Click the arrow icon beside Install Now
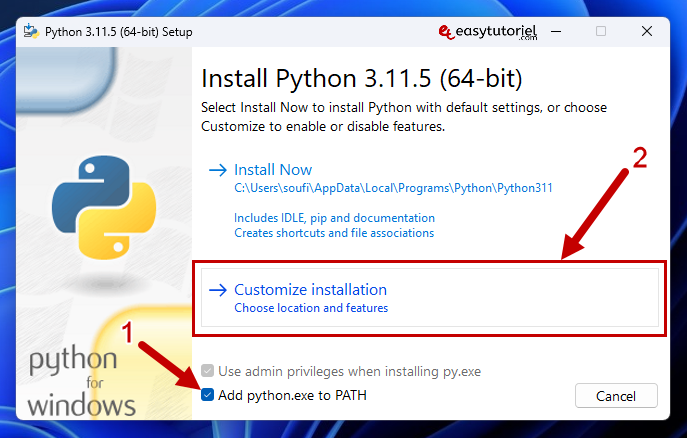Viewport: 687px width, 438px height. click(x=218, y=170)
